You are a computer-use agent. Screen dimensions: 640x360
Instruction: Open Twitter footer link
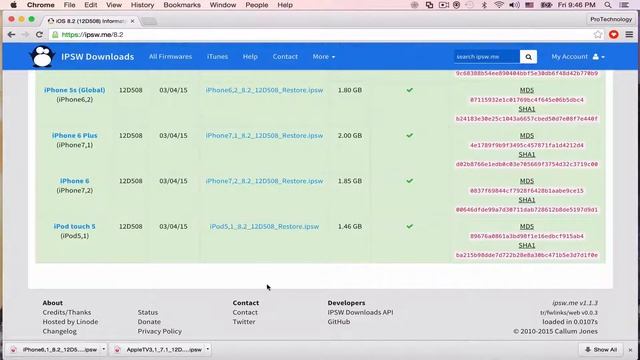pyautogui.click(x=244, y=322)
